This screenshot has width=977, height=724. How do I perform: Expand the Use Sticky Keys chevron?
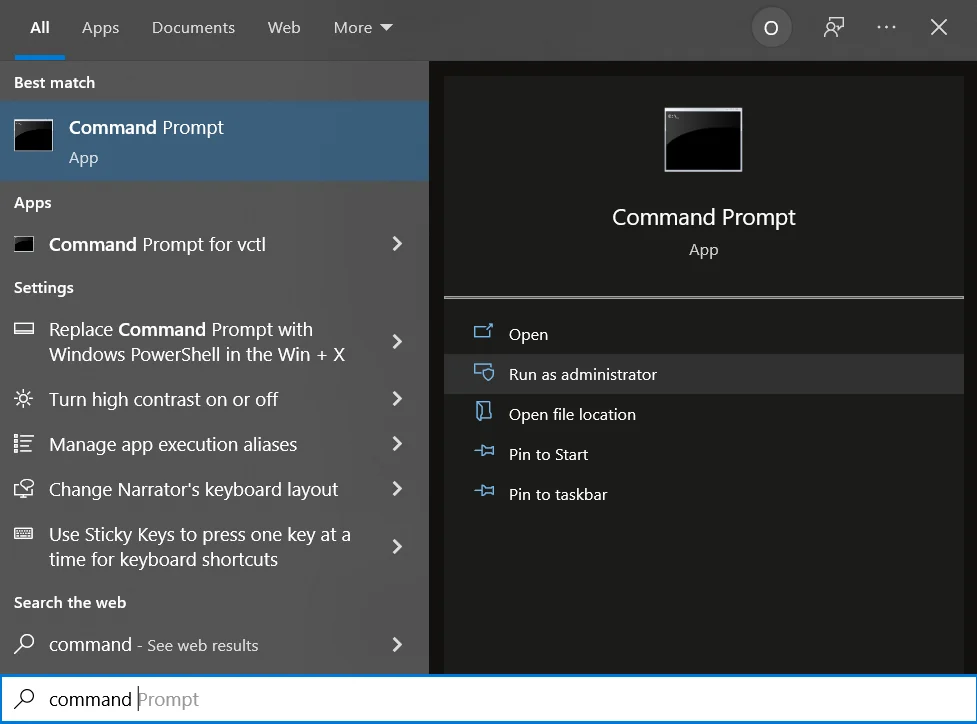pos(397,546)
